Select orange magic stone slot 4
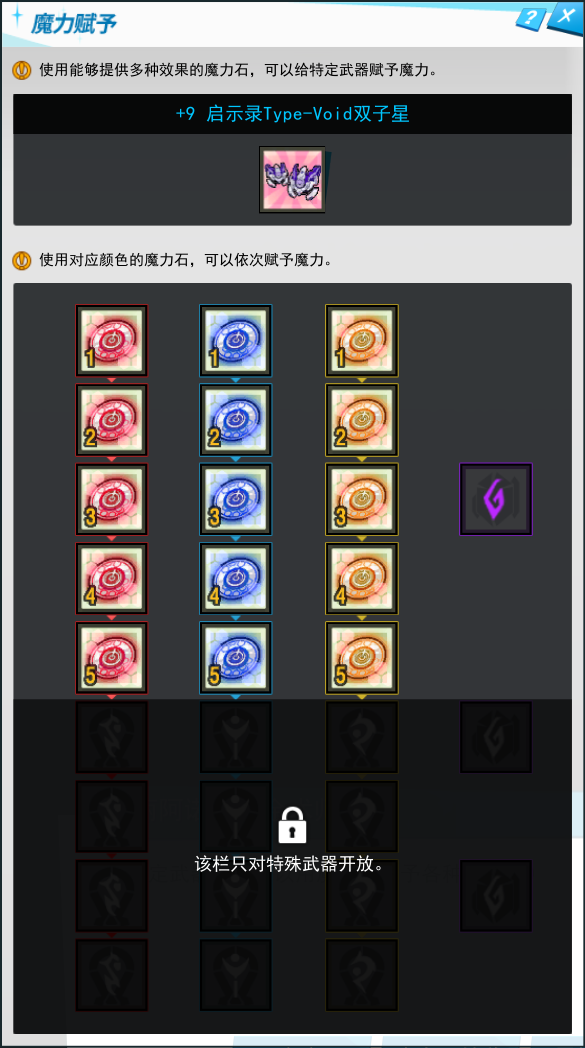Image resolution: width=585 pixels, height=1048 pixels. (x=362, y=579)
